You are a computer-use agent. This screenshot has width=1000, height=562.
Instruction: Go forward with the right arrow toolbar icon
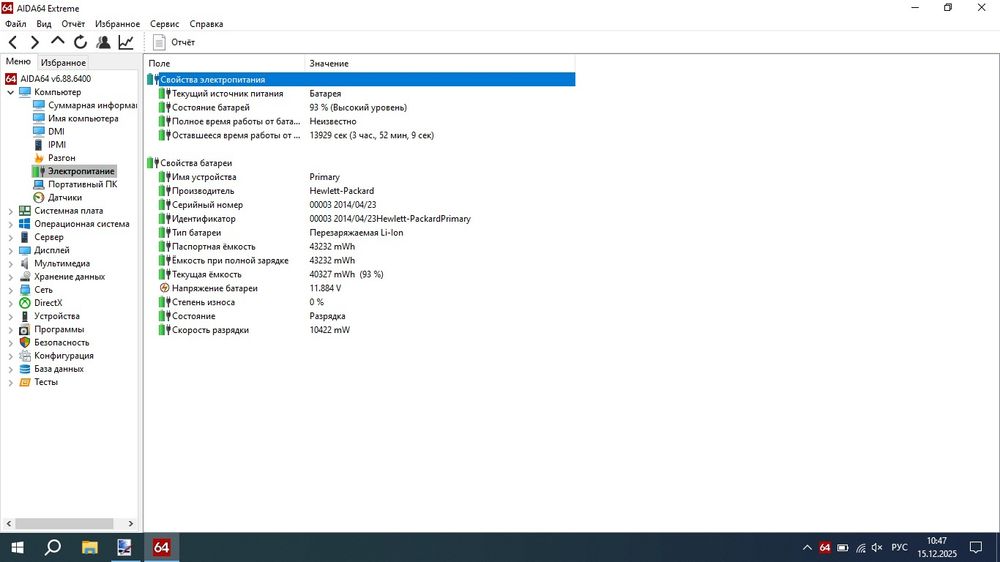click(35, 42)
